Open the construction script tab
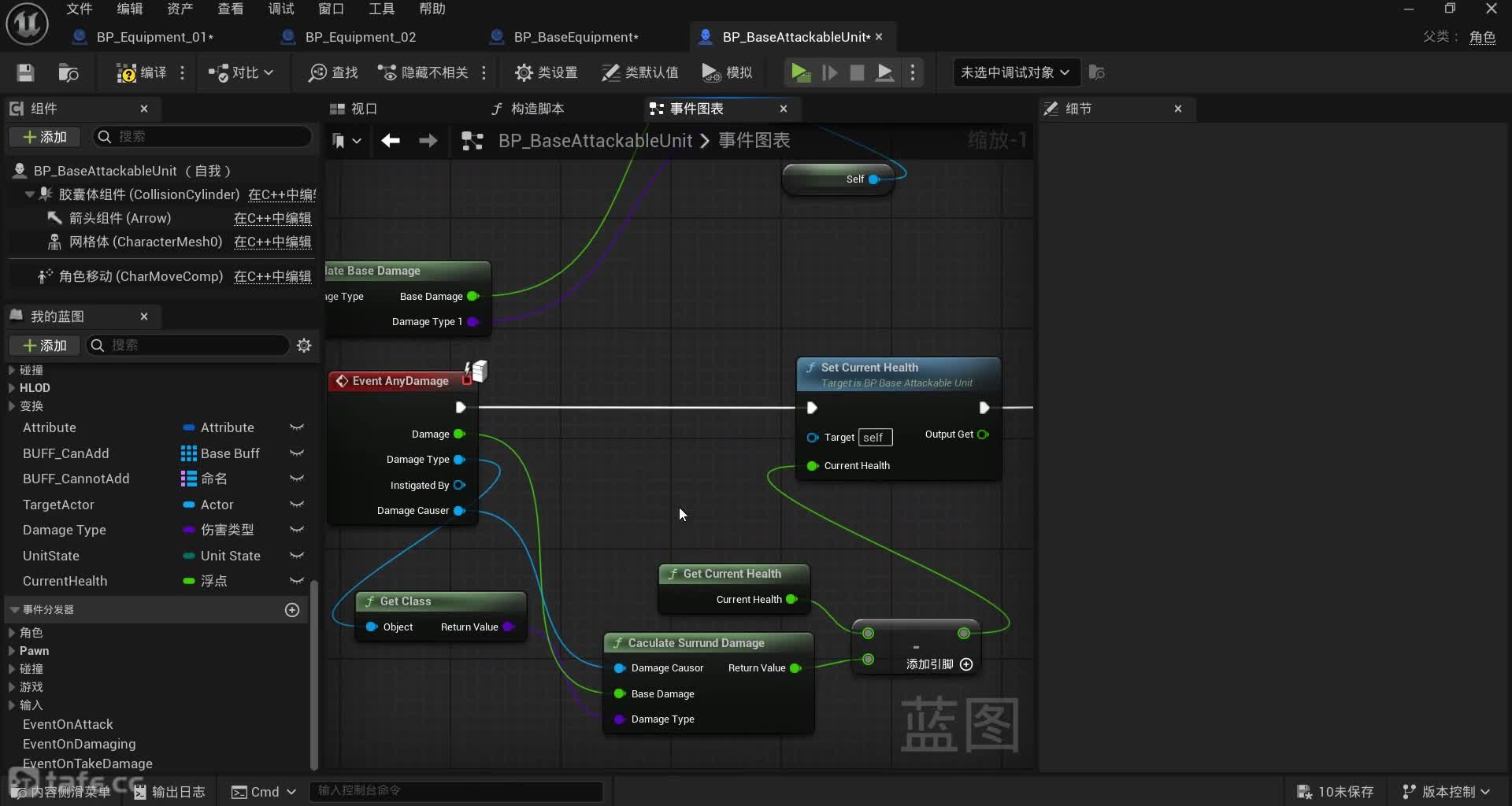The height and width of the screenshot is (806, 1512). point(528,109)
